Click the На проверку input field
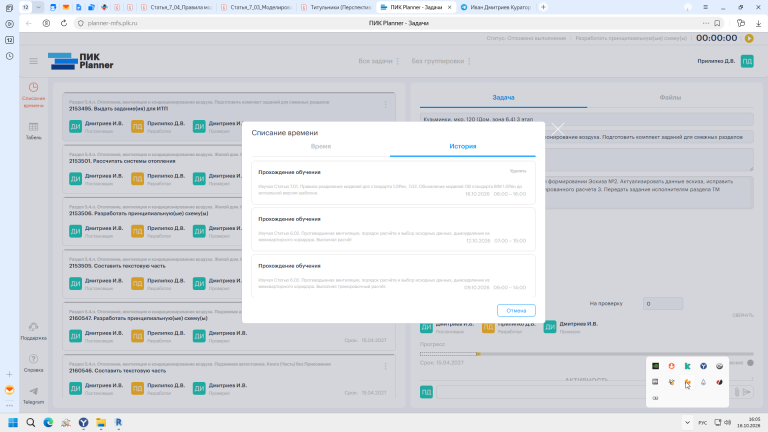The width and height of the screenshot is (768, 432). tap(663, 304)
